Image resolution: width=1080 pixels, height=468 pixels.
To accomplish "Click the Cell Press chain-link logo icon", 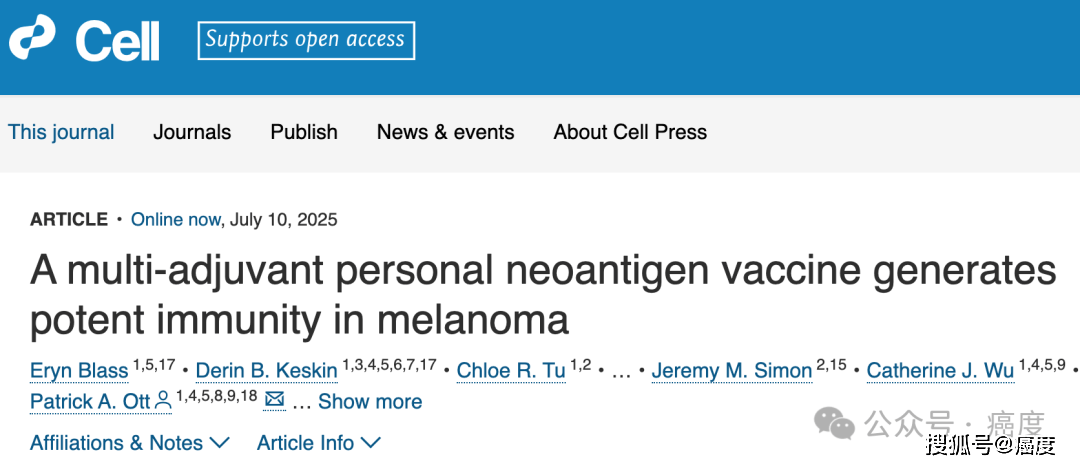I will coord(34,40).
